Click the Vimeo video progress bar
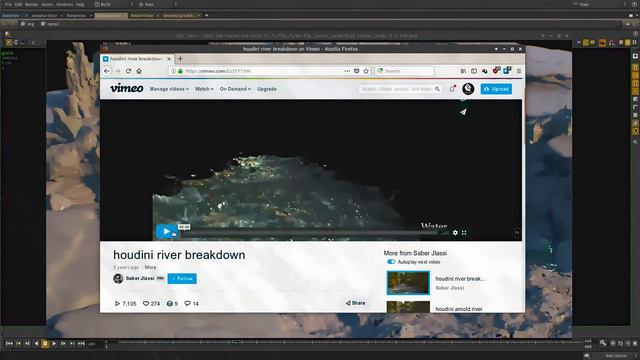Viewport: 640px width, 360px height. tap(310, 233)
